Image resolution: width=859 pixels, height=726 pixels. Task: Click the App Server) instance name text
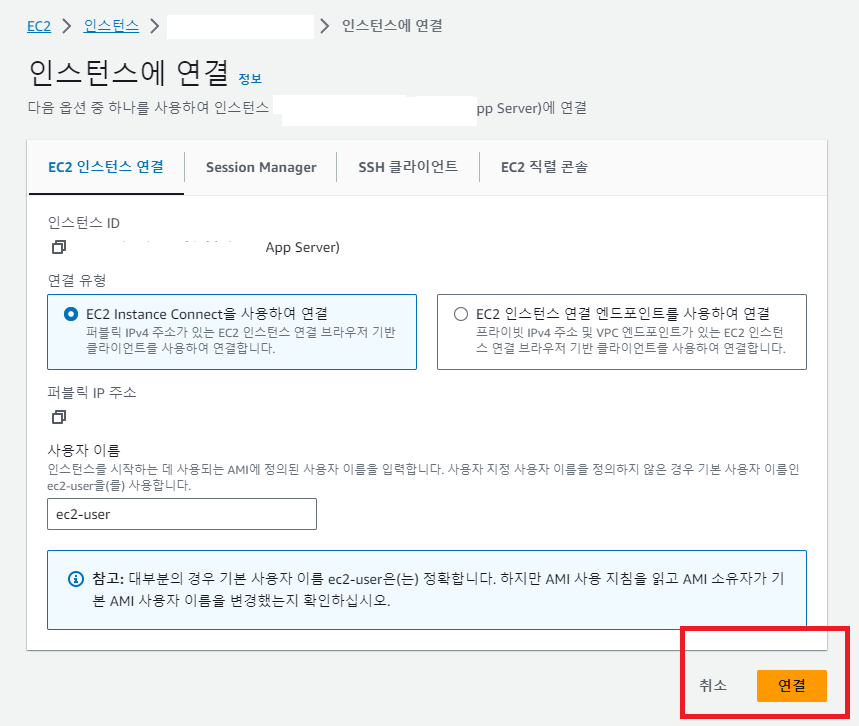tap(302, 247)
